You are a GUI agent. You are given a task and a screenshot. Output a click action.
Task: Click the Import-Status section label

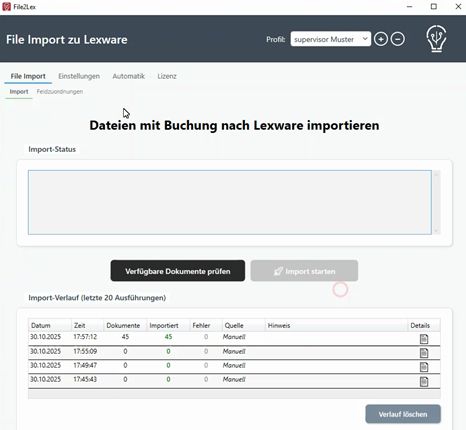point(52,149)
